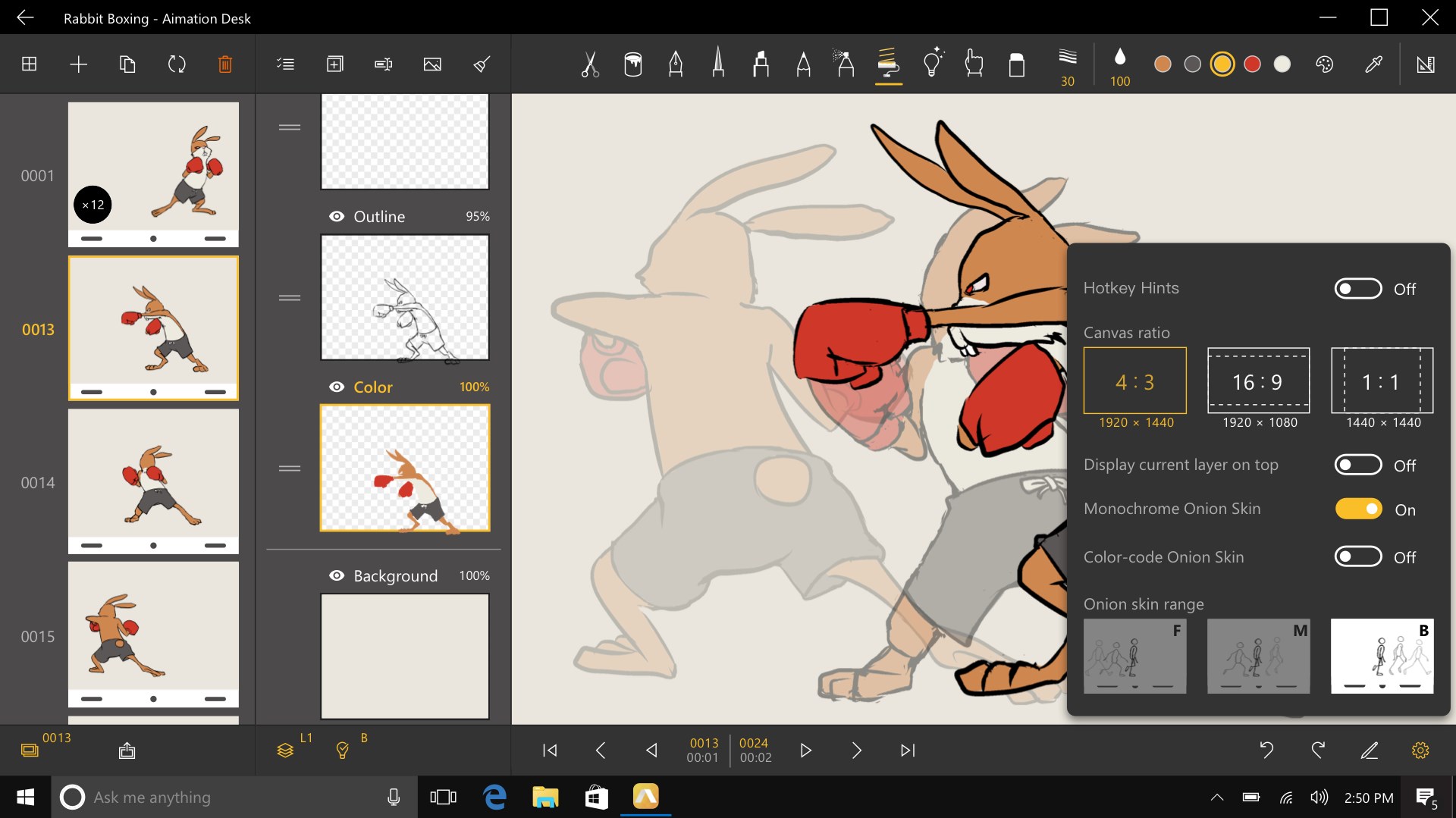
Task: Select the Airbrush spray tool
Action: (846, 64)
